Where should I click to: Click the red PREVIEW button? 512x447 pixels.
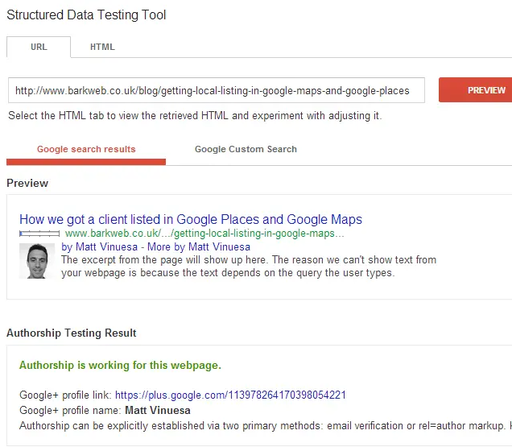pos(476,90)
